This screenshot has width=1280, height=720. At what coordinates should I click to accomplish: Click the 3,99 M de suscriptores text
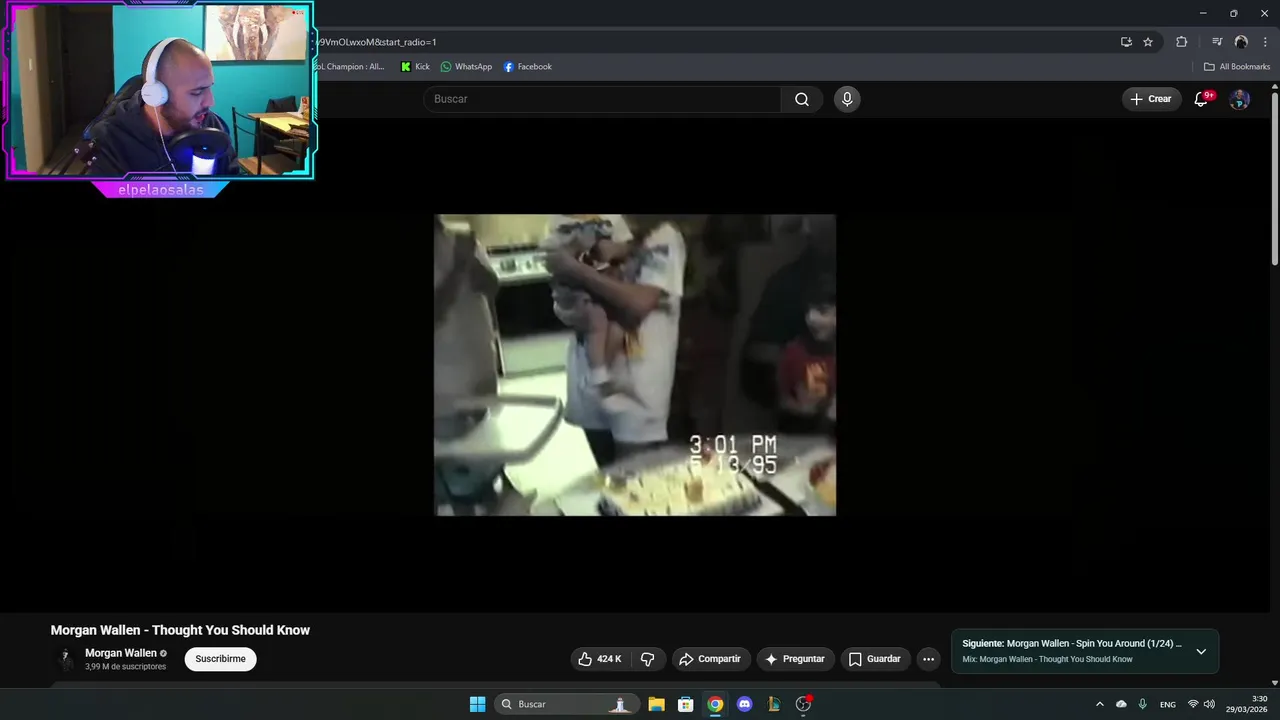pos(126,667)
